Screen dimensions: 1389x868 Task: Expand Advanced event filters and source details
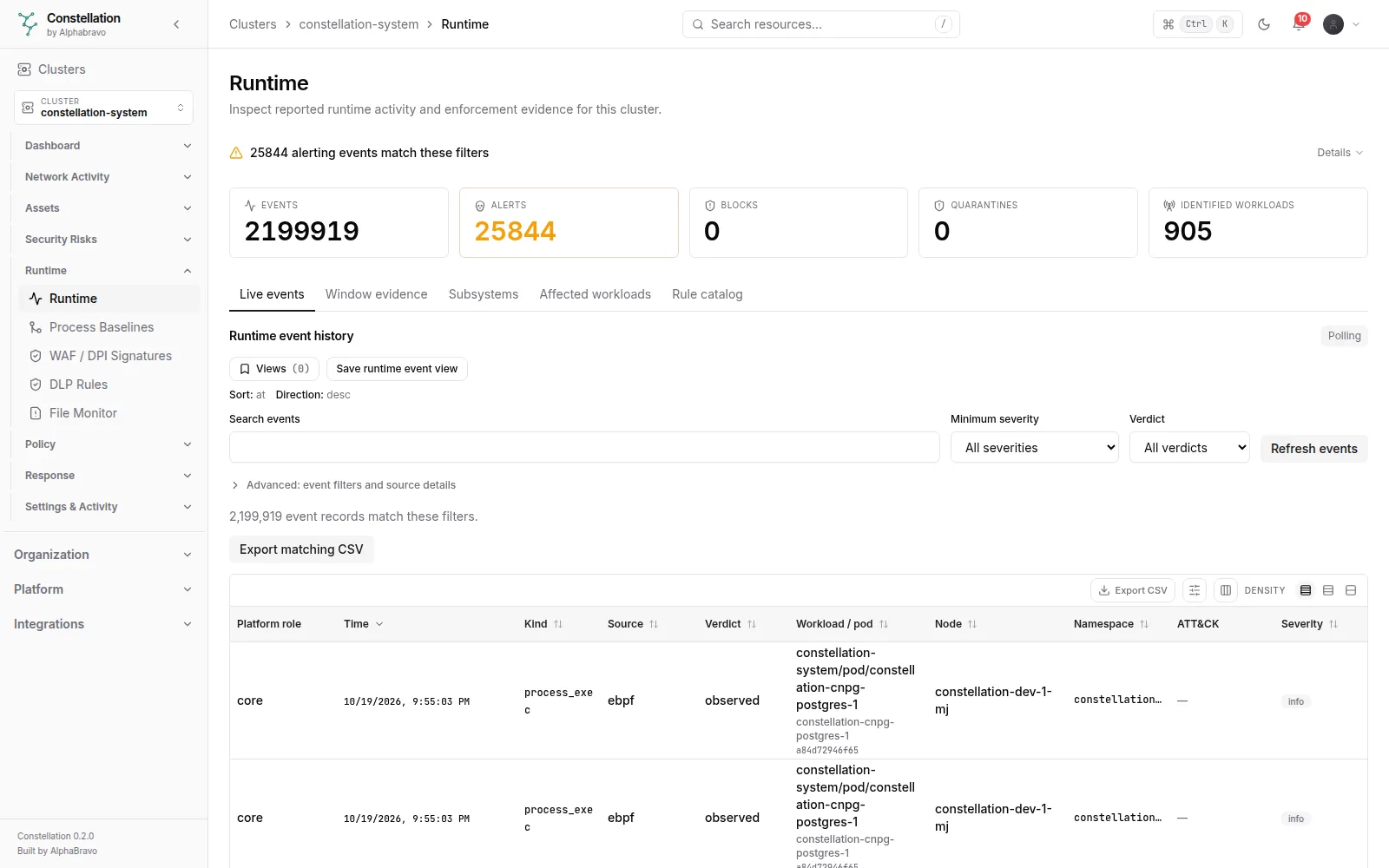pyautogui.click(x=343, y=485)
